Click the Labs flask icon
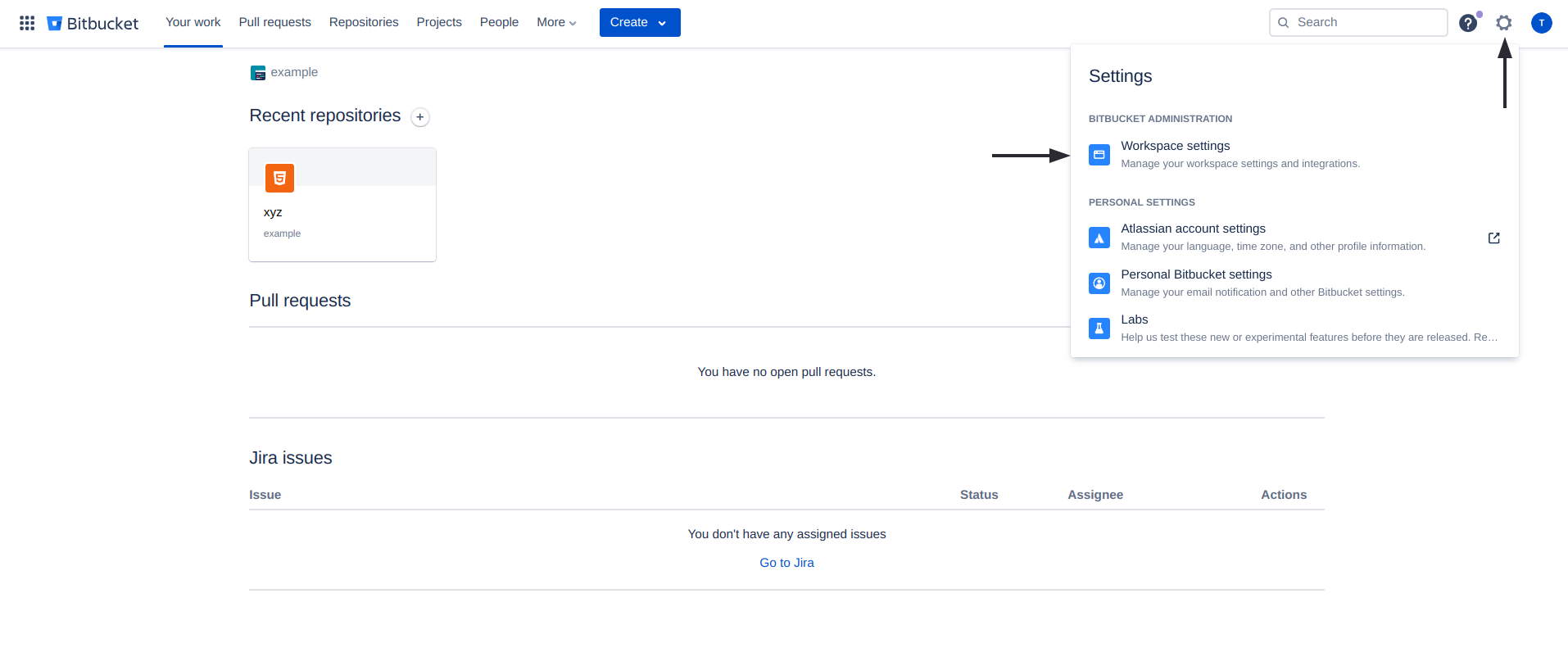The height and width of the screenshot is (657, 1568). [1099, 328]
